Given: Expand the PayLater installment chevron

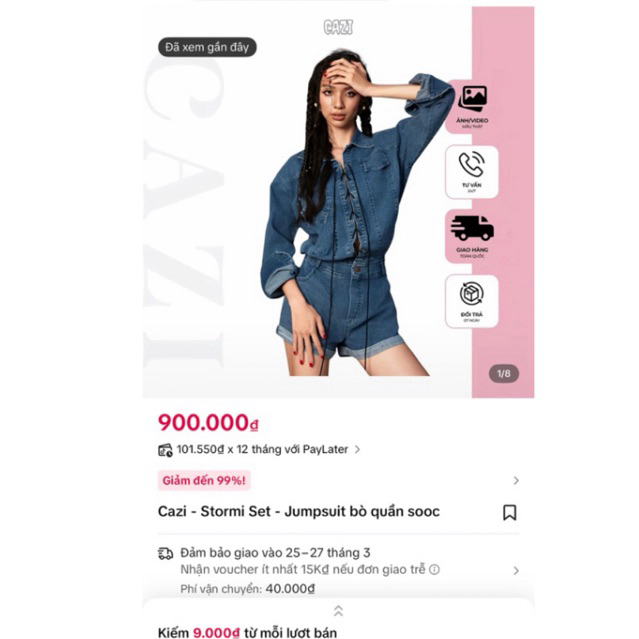Looking at the screenshot, I should pos(357,450).
